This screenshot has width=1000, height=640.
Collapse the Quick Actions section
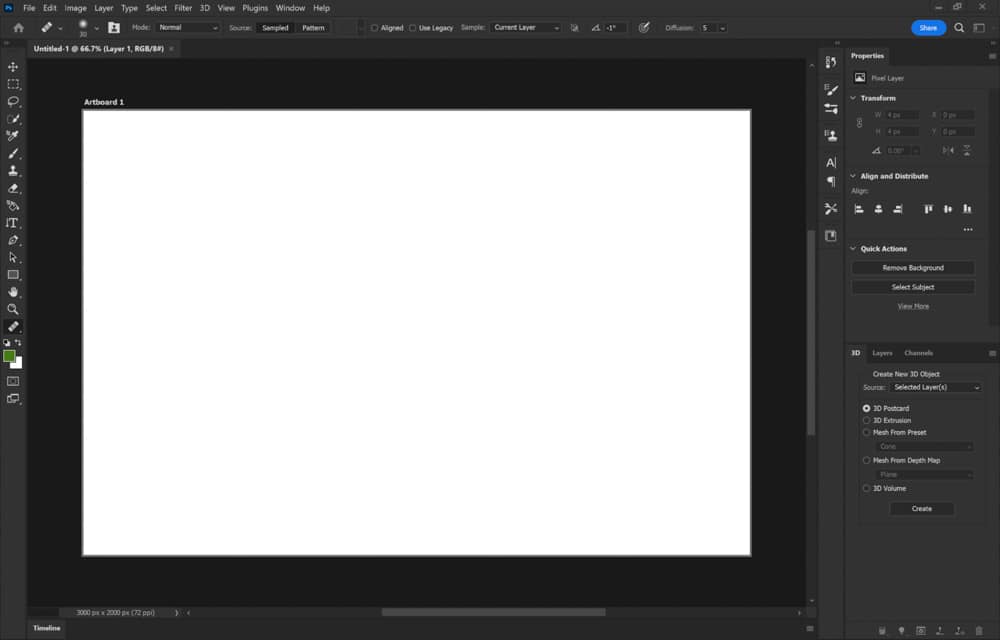[x=853, y=249]
